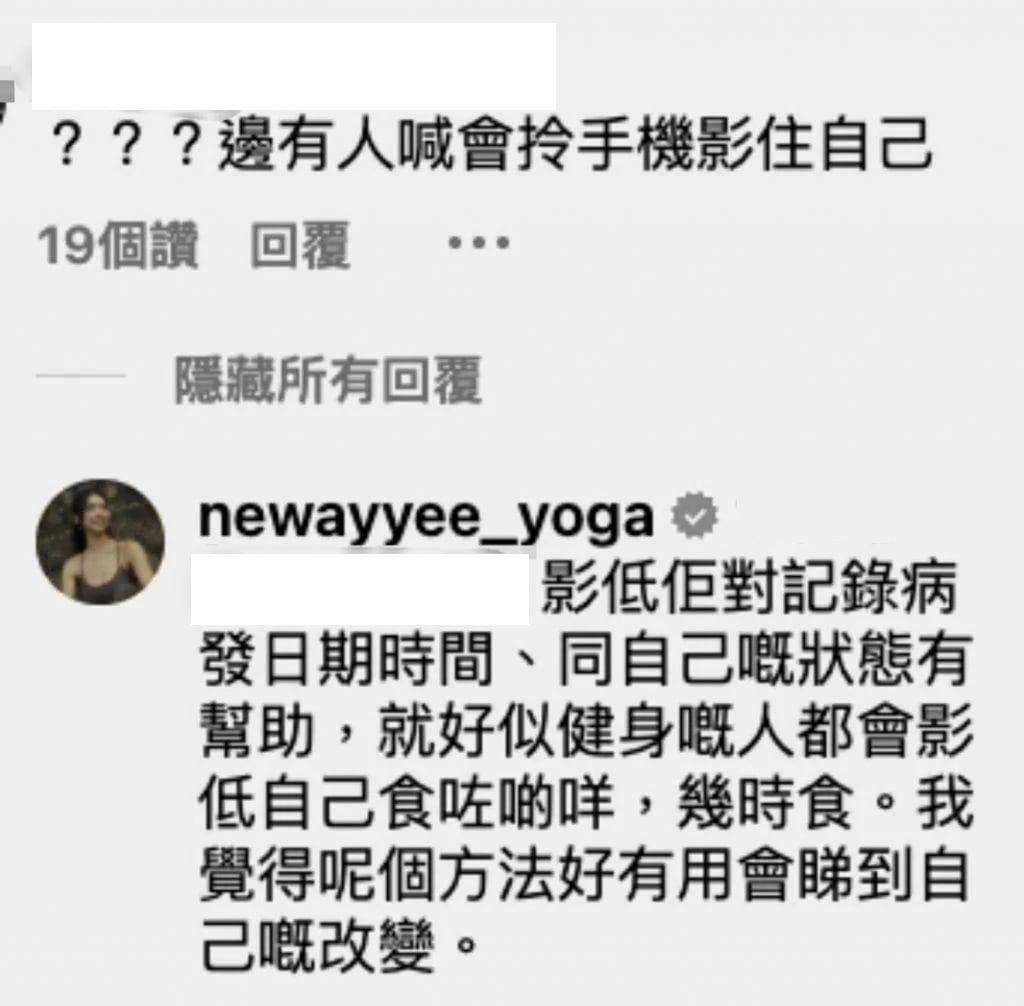The width and height of the screenshot is (1024, 1006).
Task: View likes by tapping 19個讚
Action: [x=118, y=246]
